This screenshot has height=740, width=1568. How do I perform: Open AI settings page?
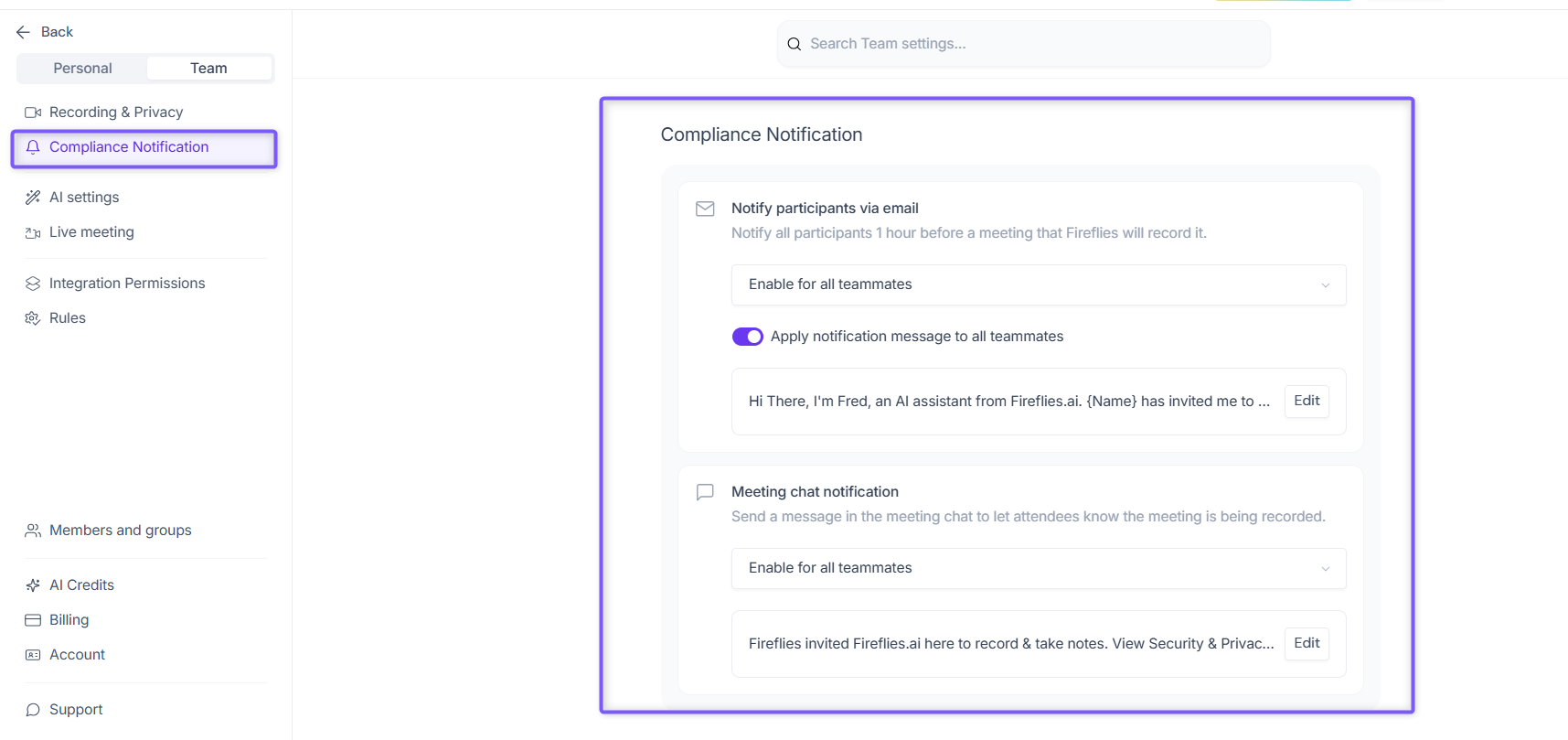pyautogui.click(x=84, y=198)
